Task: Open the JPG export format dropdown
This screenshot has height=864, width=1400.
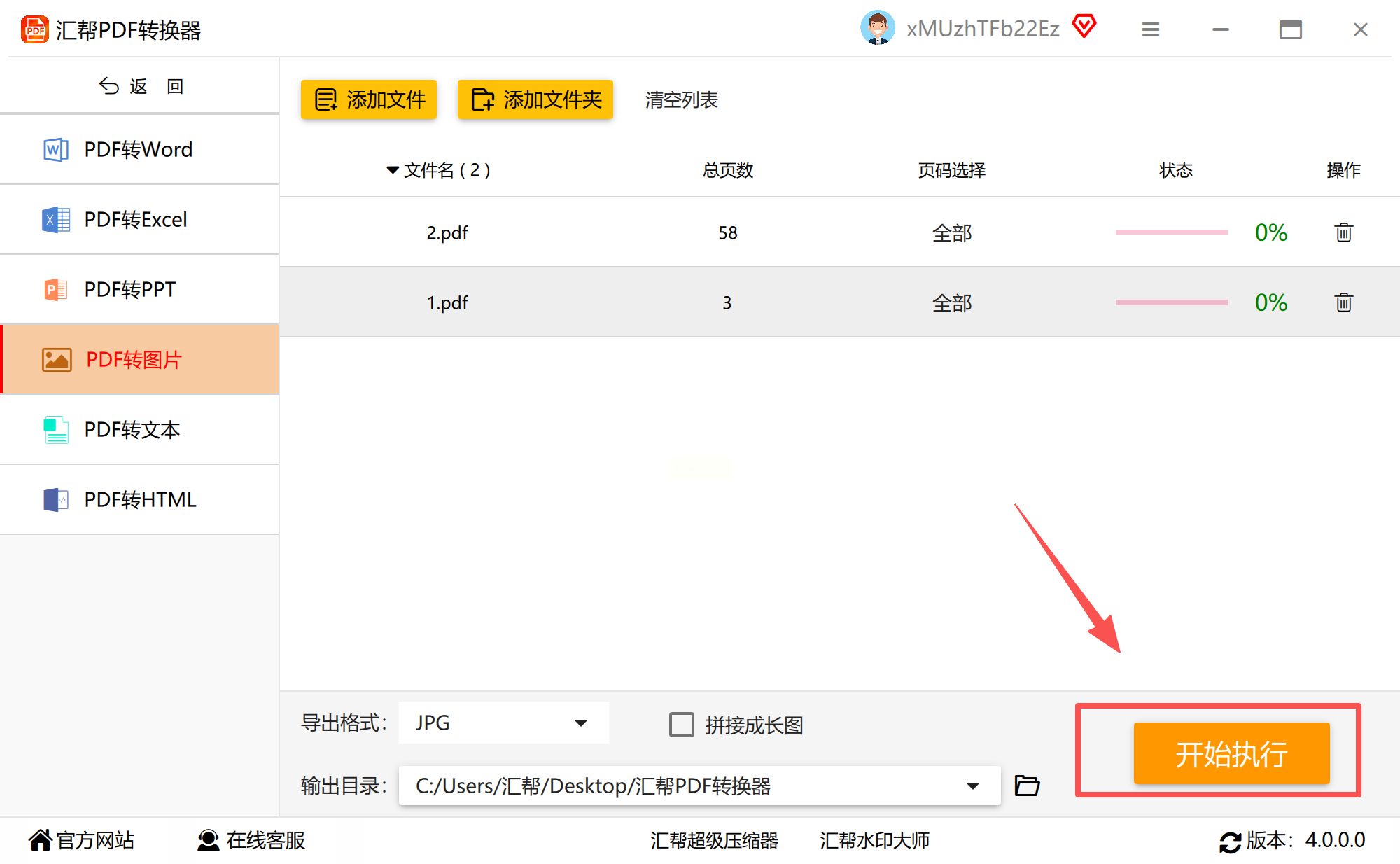Action: (x=503, y=723)
